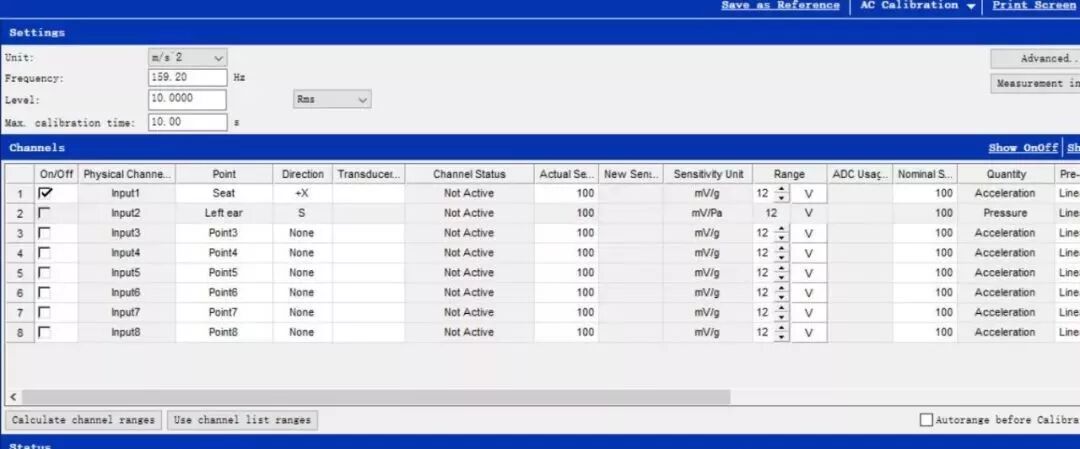Image resolution: width=1080 pixels, height=449 pixels.
Task: Open range unit V dropdown for Input4
Action: 809,253
